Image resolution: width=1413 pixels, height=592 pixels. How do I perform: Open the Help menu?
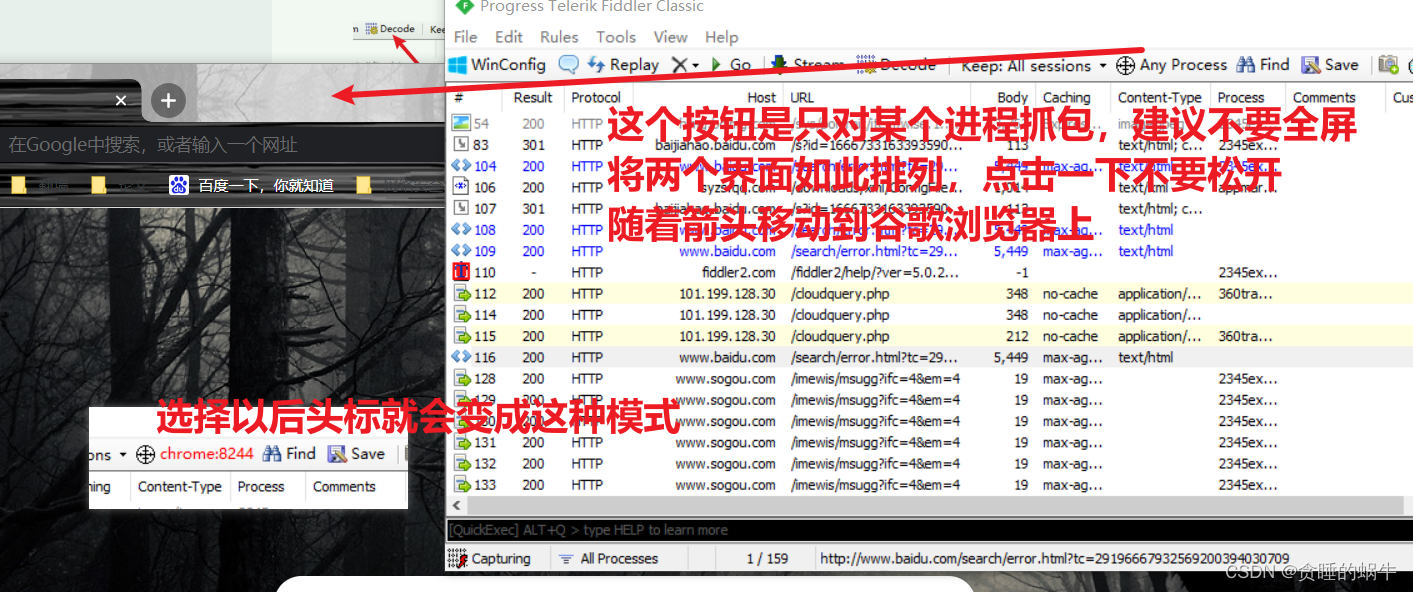[x=721, y=37]
